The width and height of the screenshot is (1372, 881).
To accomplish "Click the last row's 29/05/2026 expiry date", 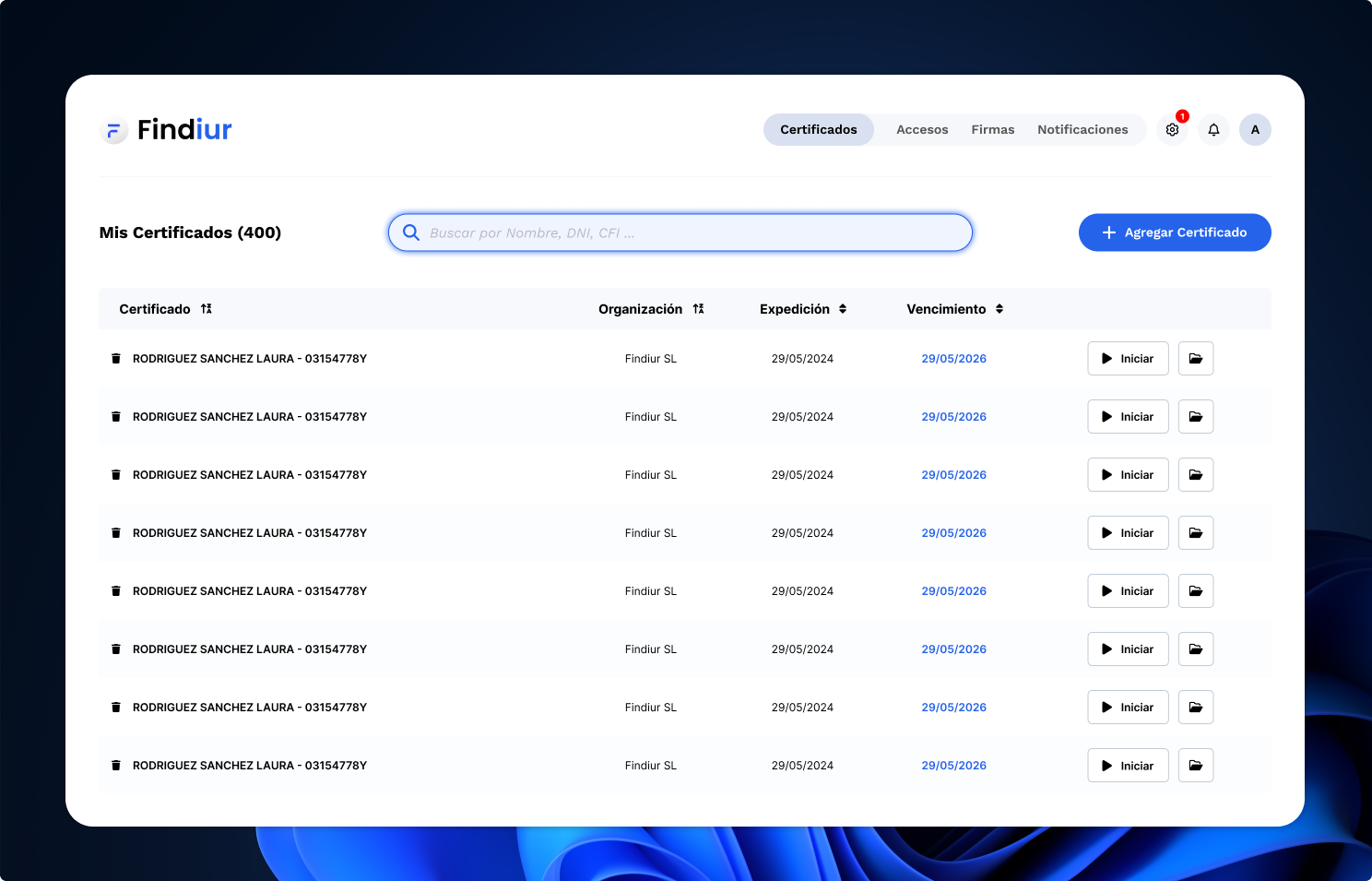I will click(954, 766).
